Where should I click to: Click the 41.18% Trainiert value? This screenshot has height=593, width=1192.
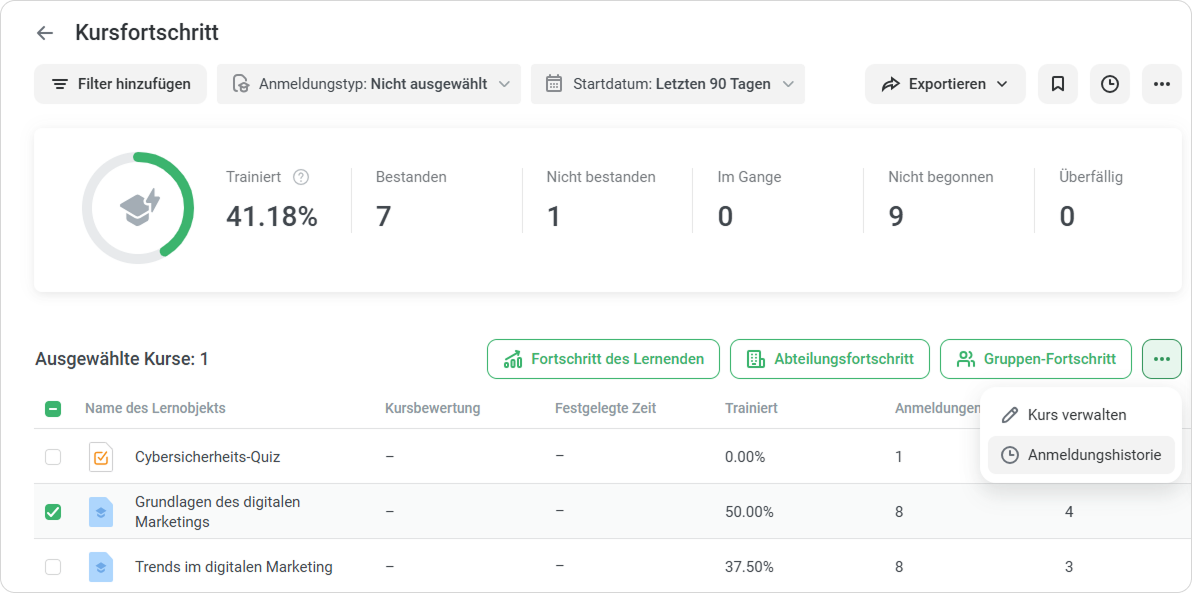(271, 217)
